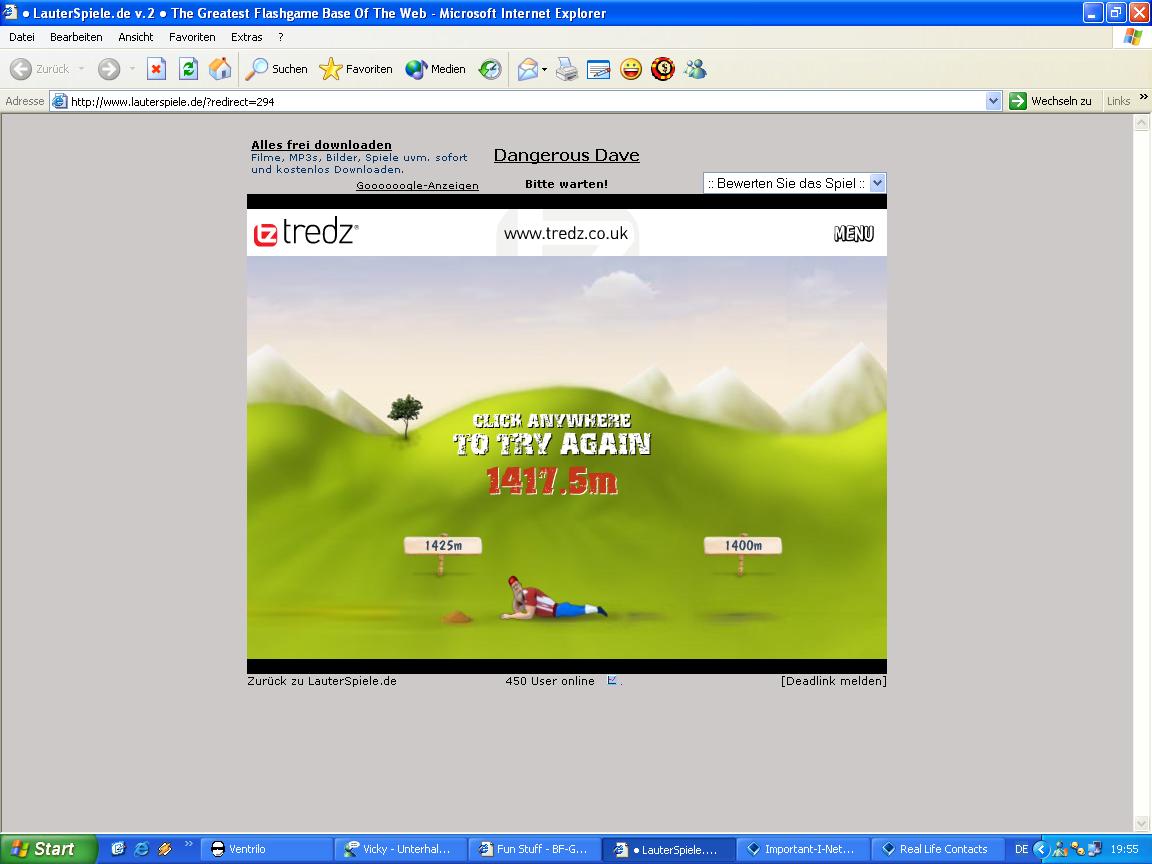Expand the toolbar overflow chevron beside Links
This screenshot has height=864, width=1152.
[1143, 97]
